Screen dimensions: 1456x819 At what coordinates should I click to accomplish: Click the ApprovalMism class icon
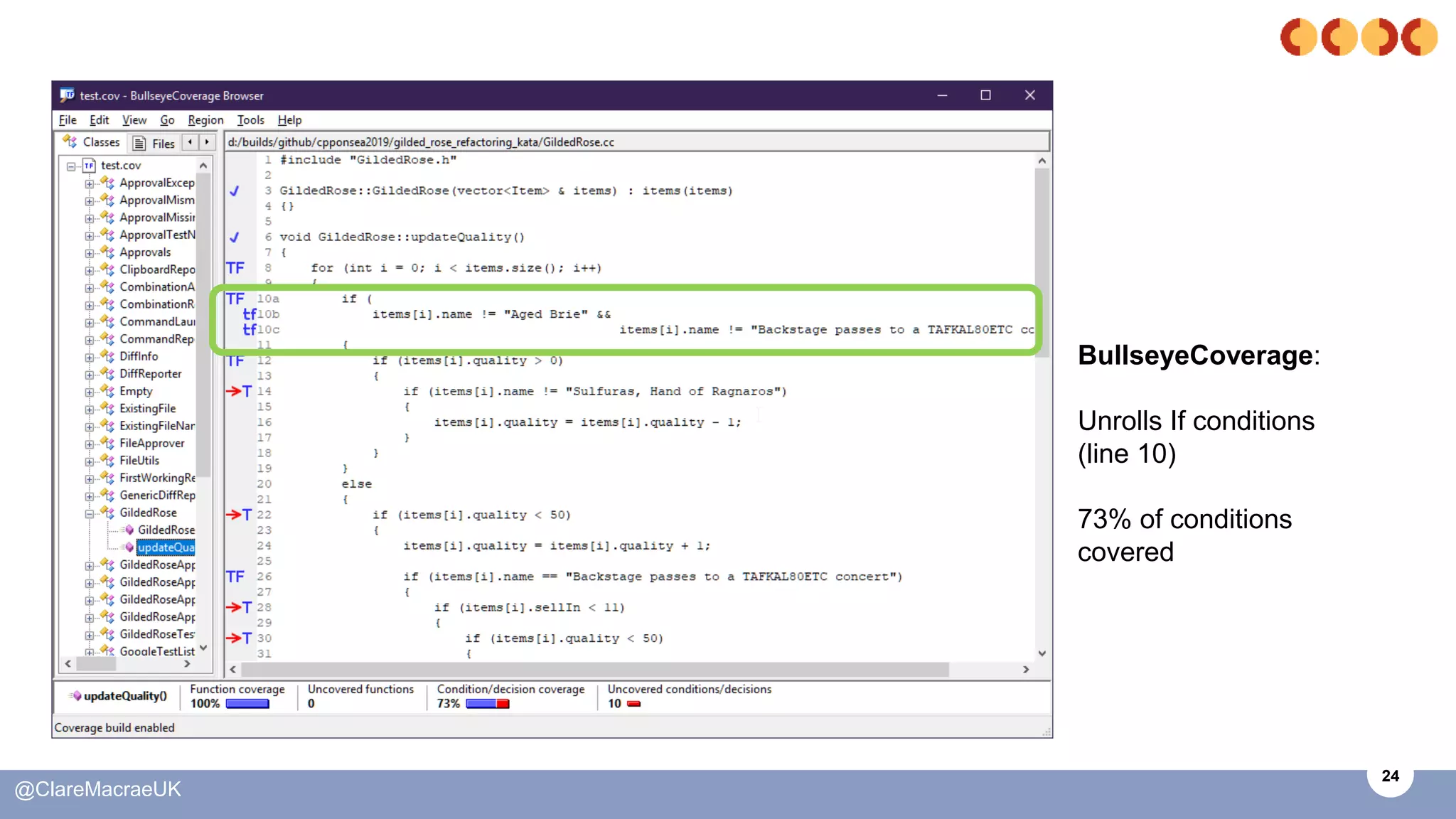click(x=107, y=200)
